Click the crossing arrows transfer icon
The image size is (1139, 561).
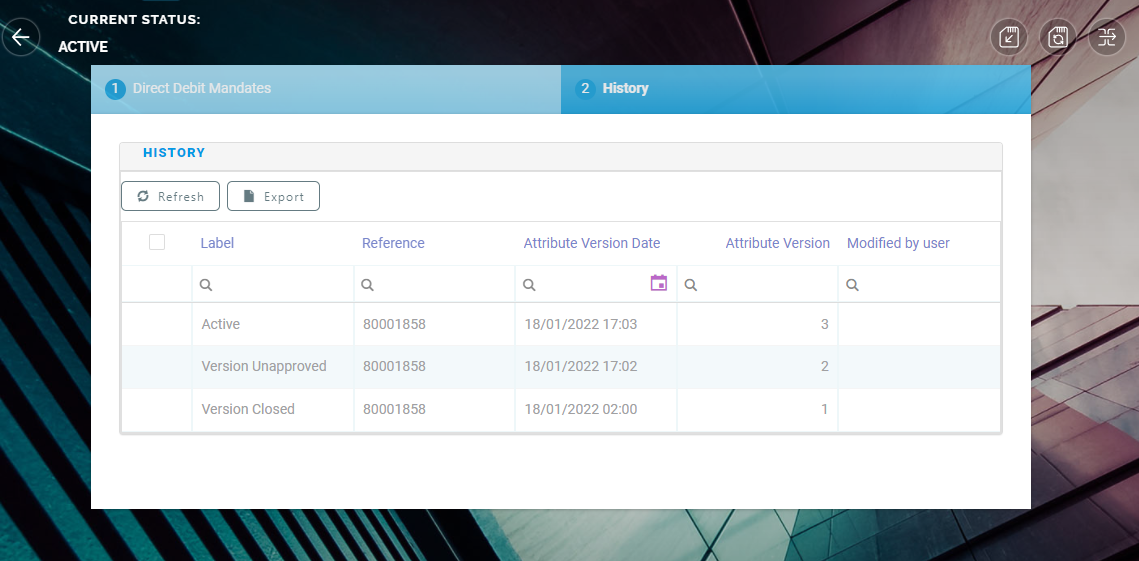click(x=1107, y=38)
